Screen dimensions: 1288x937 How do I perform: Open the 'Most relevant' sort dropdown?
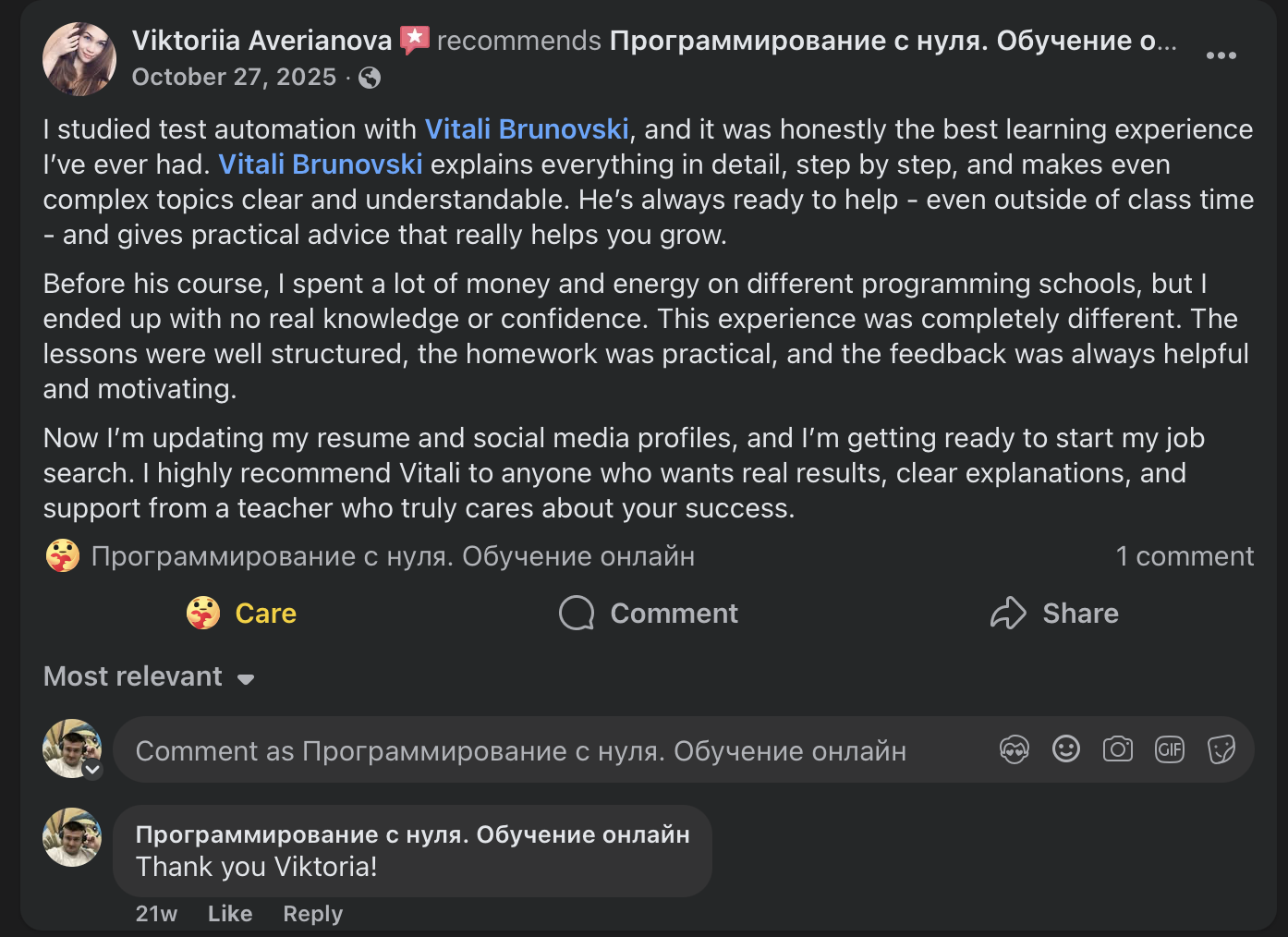pyautogui.click(x=148, y=676)
